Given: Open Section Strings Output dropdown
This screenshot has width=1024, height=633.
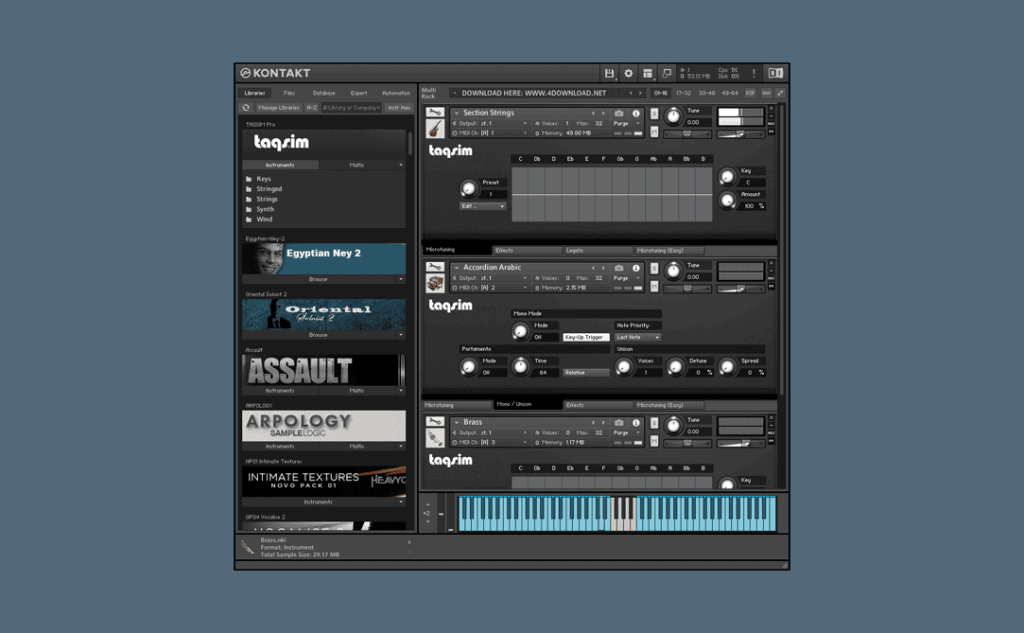Looking at the screenshot, I should (x=492, y=123).
